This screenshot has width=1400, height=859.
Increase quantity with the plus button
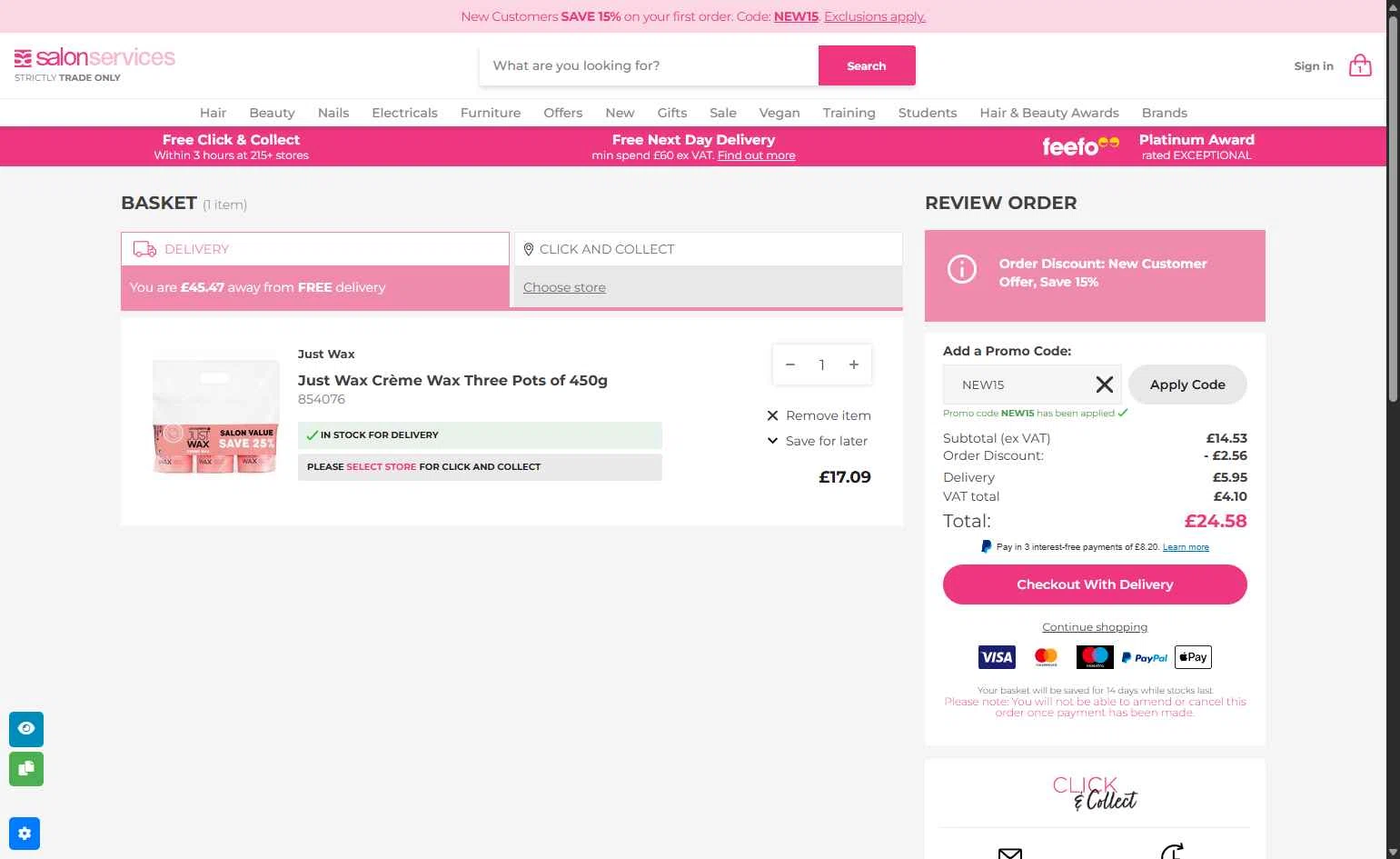click(854, 365)
